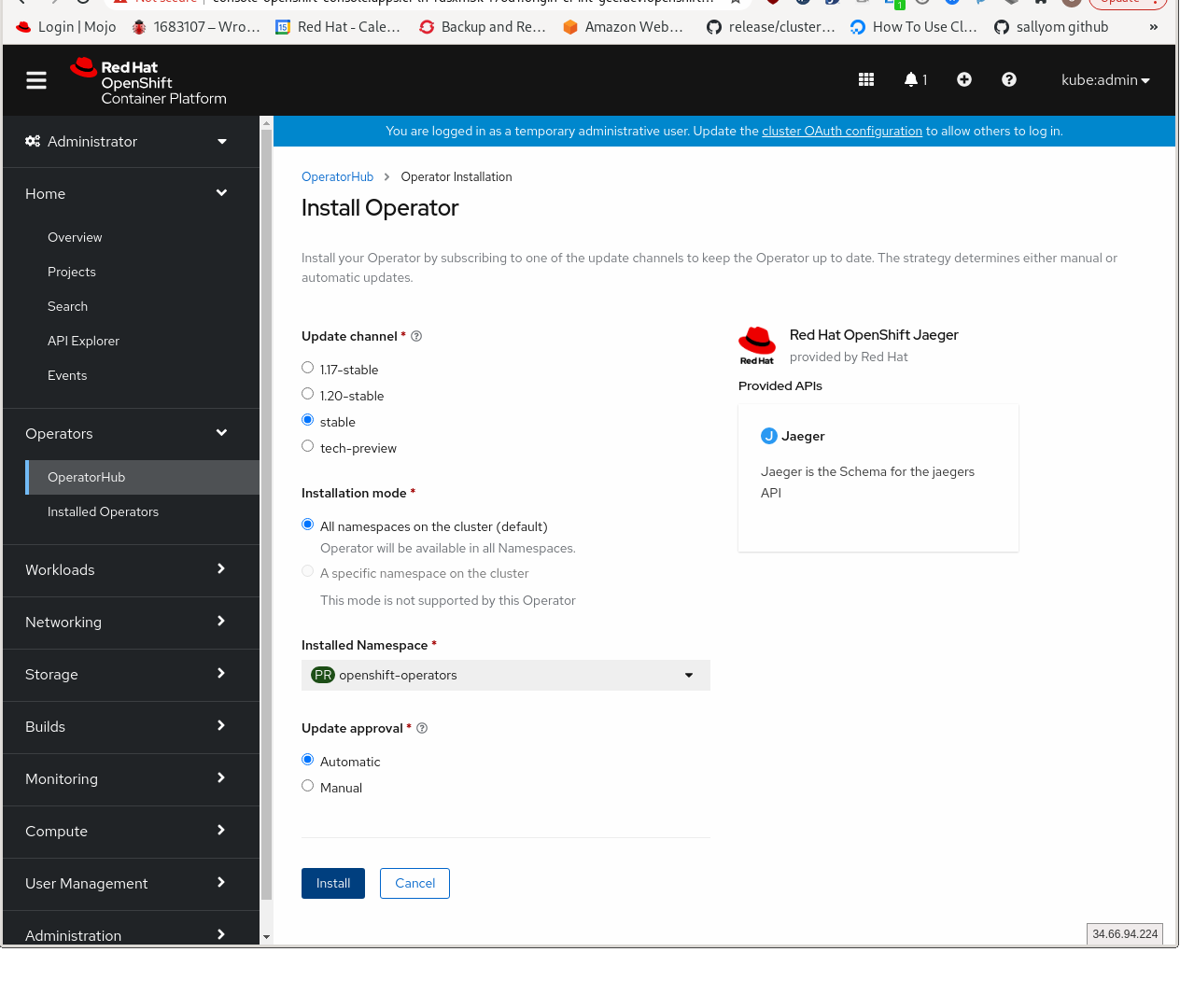Image resolution: width=1180 pixels, height=1008 pixels.
Task: Select the 1.20-stable update channel
Action: pos(308,394)
